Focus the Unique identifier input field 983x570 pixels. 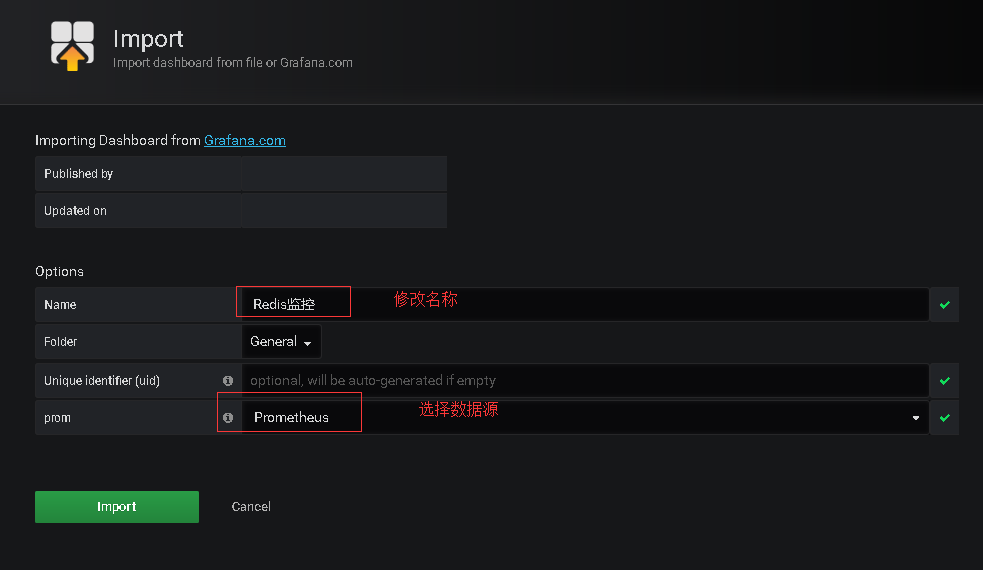(x=580, y=380)
